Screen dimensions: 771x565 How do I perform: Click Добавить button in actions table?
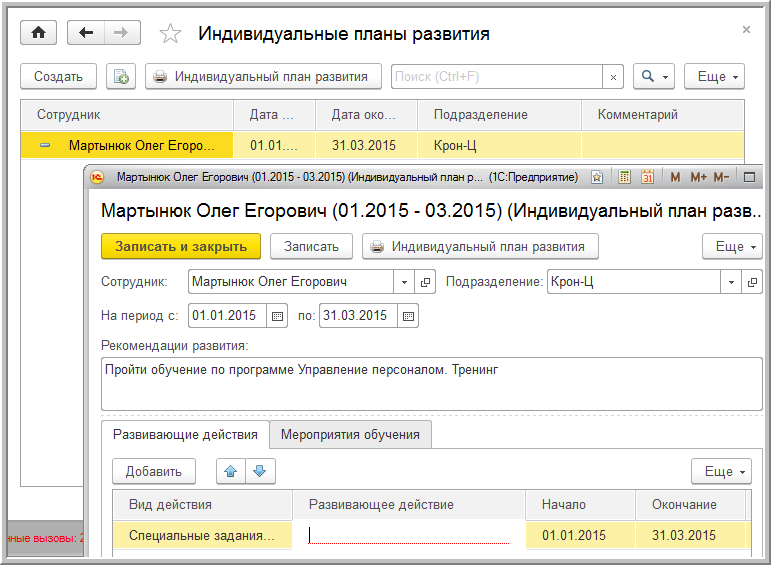coord(154,472)
